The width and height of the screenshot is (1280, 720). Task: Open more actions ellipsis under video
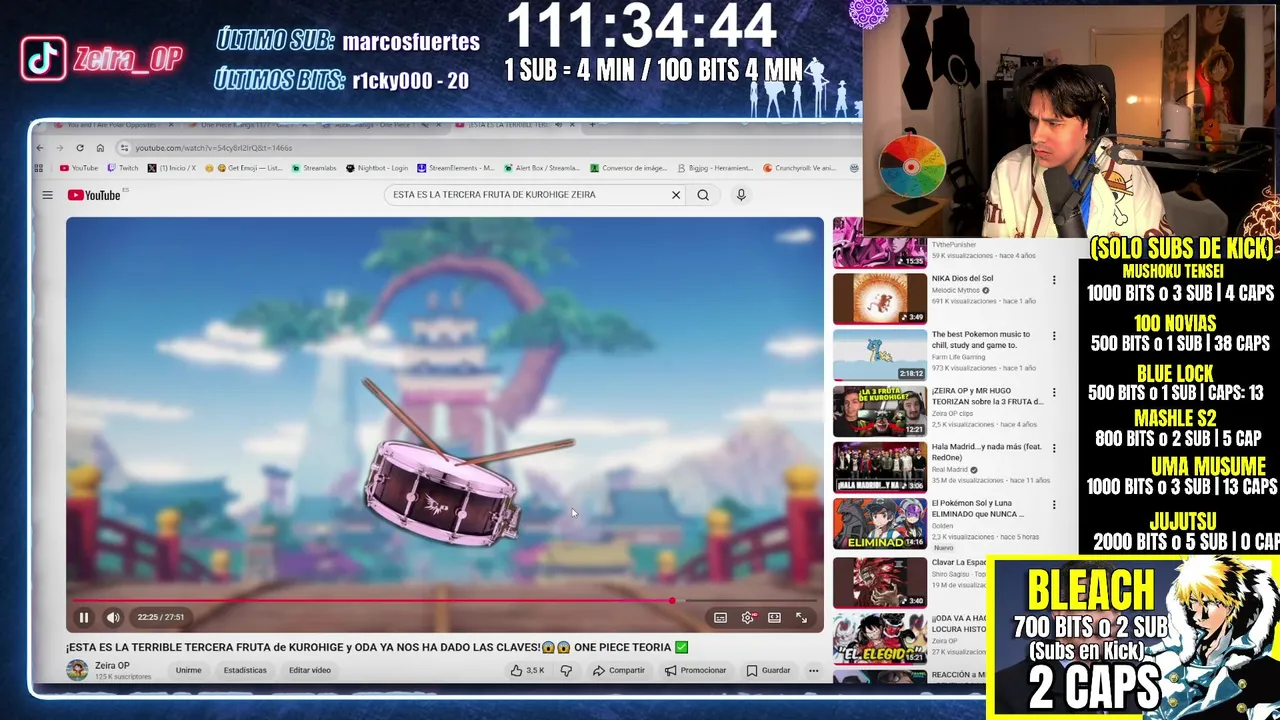(x=814, y=670)
